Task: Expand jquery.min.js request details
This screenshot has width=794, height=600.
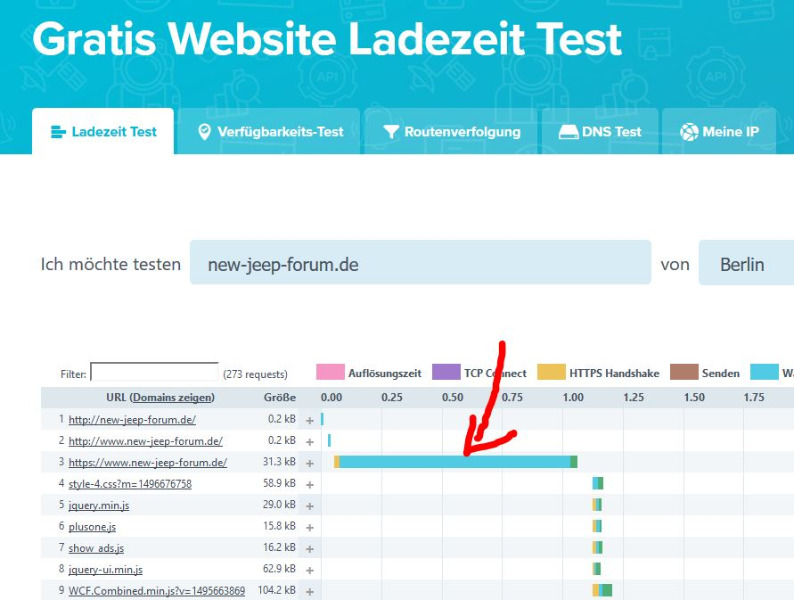Action: 310,506
